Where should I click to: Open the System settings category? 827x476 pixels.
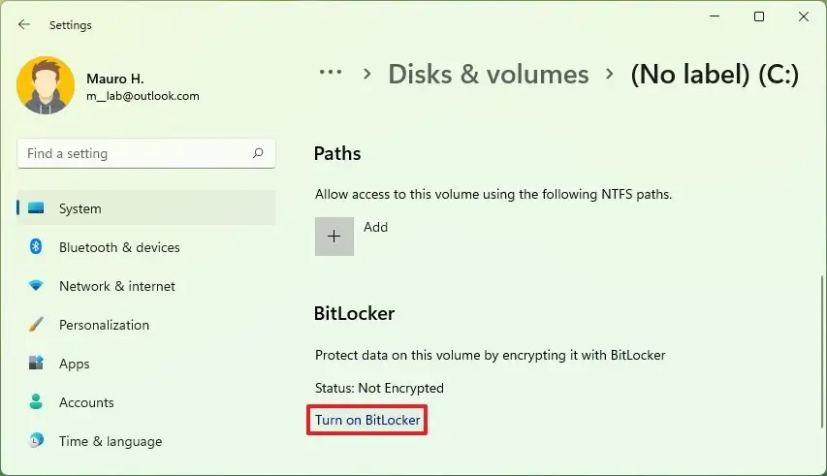point(80,209)
